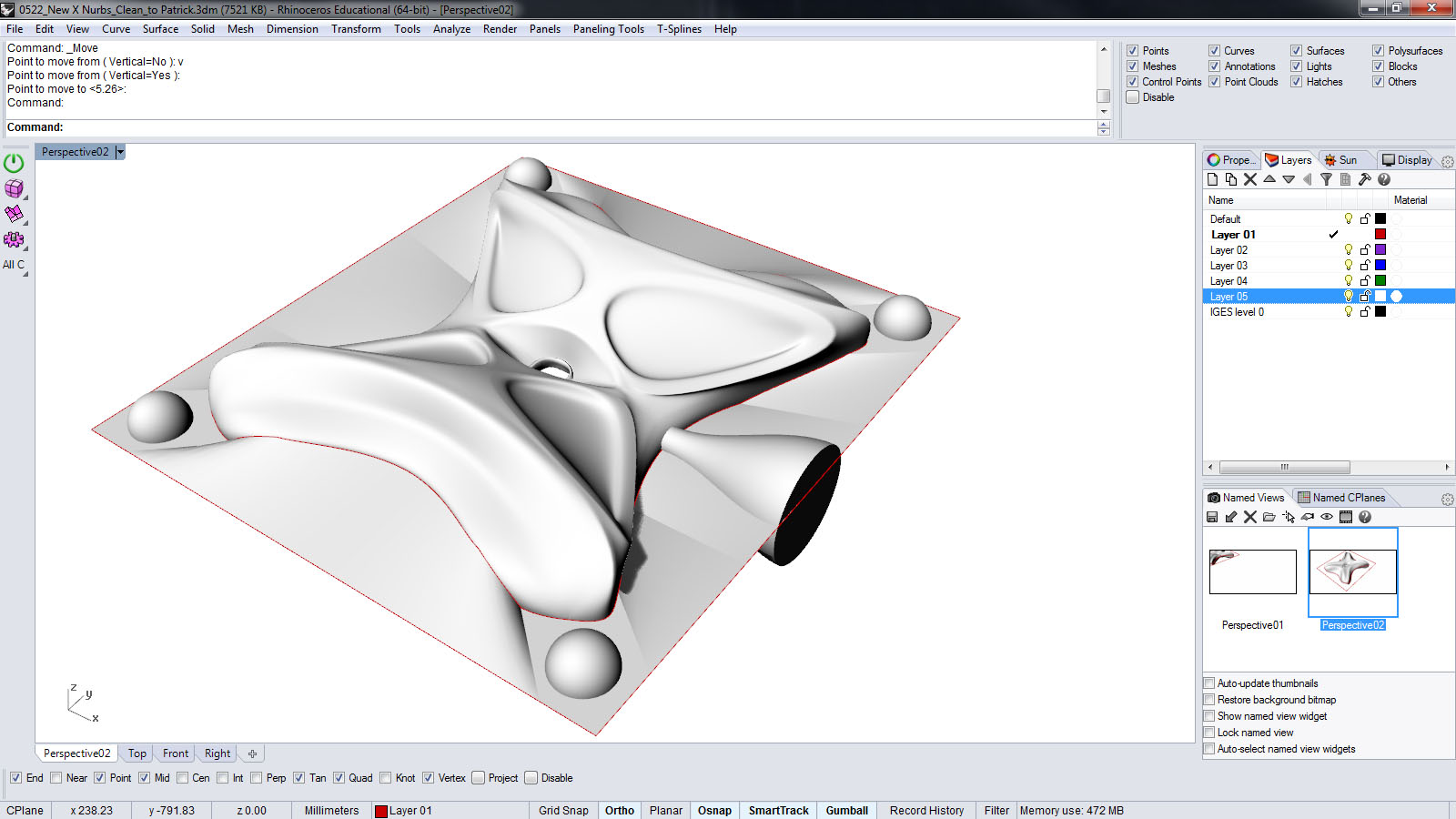
Task: Open the layer filter funnel icon
Action: [x=1326, y=179]
